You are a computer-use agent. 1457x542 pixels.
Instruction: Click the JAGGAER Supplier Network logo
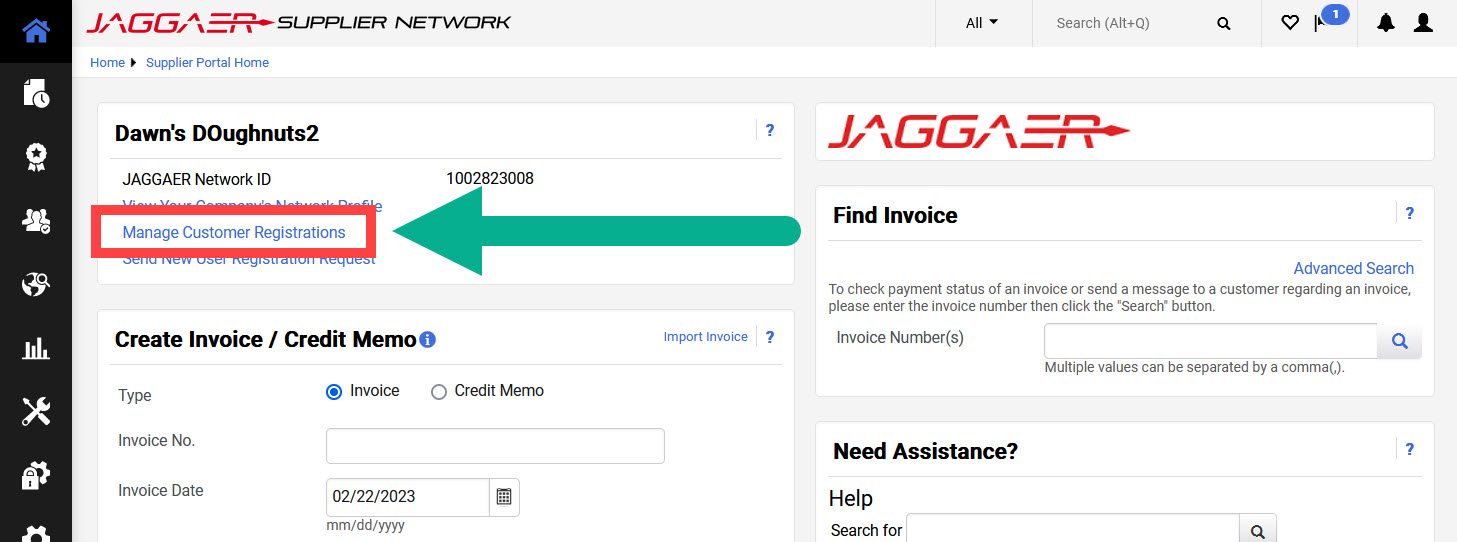click(x=298, y=22)
